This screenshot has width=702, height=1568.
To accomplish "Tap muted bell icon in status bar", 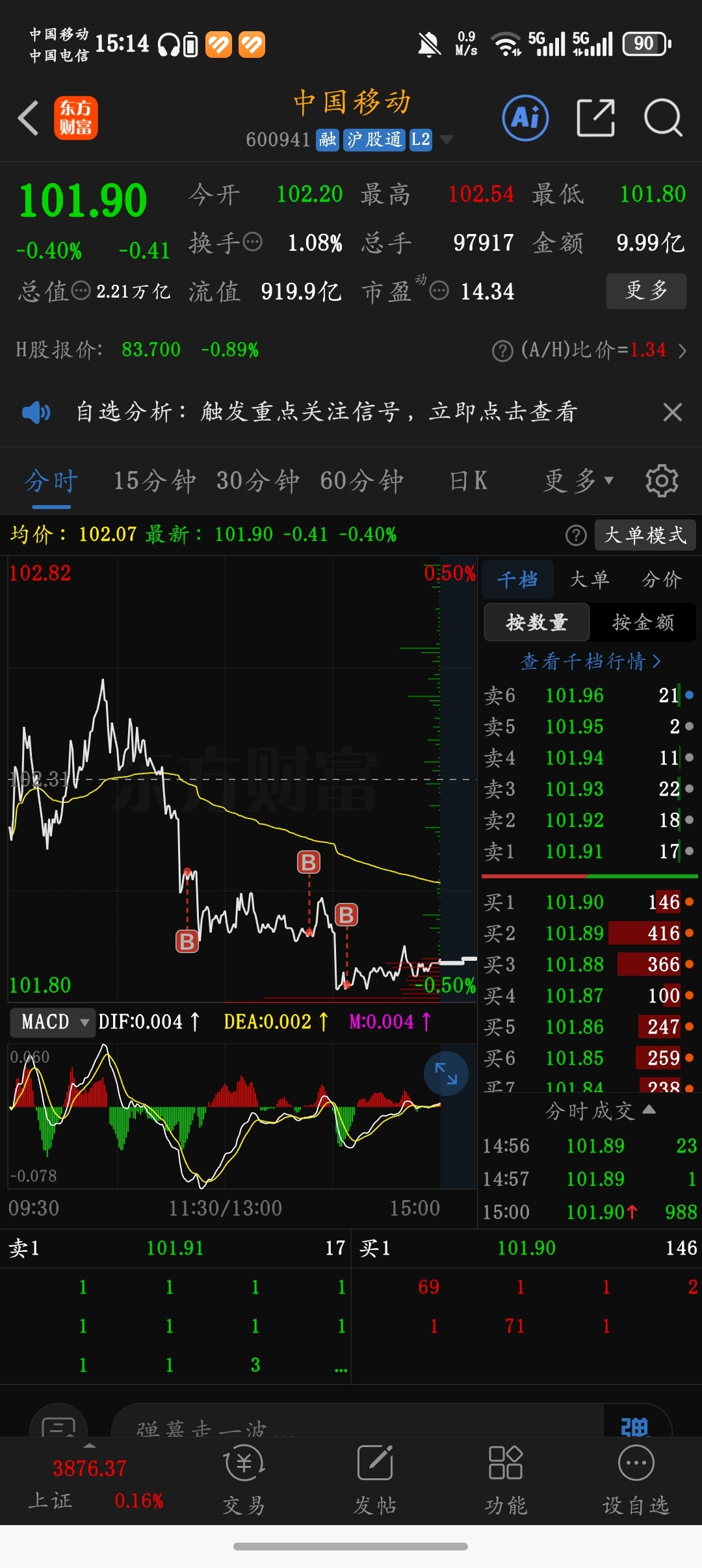I will (x=429, y=44).
